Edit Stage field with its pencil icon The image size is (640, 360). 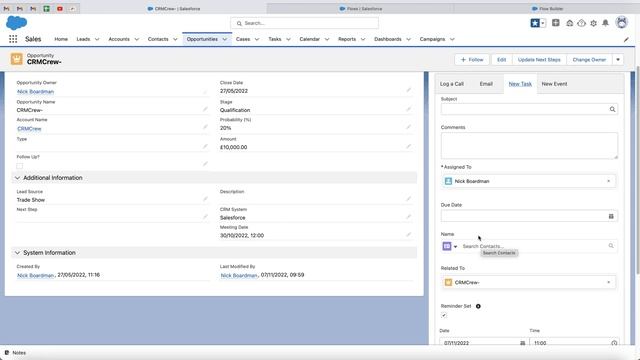coord(408,109)
